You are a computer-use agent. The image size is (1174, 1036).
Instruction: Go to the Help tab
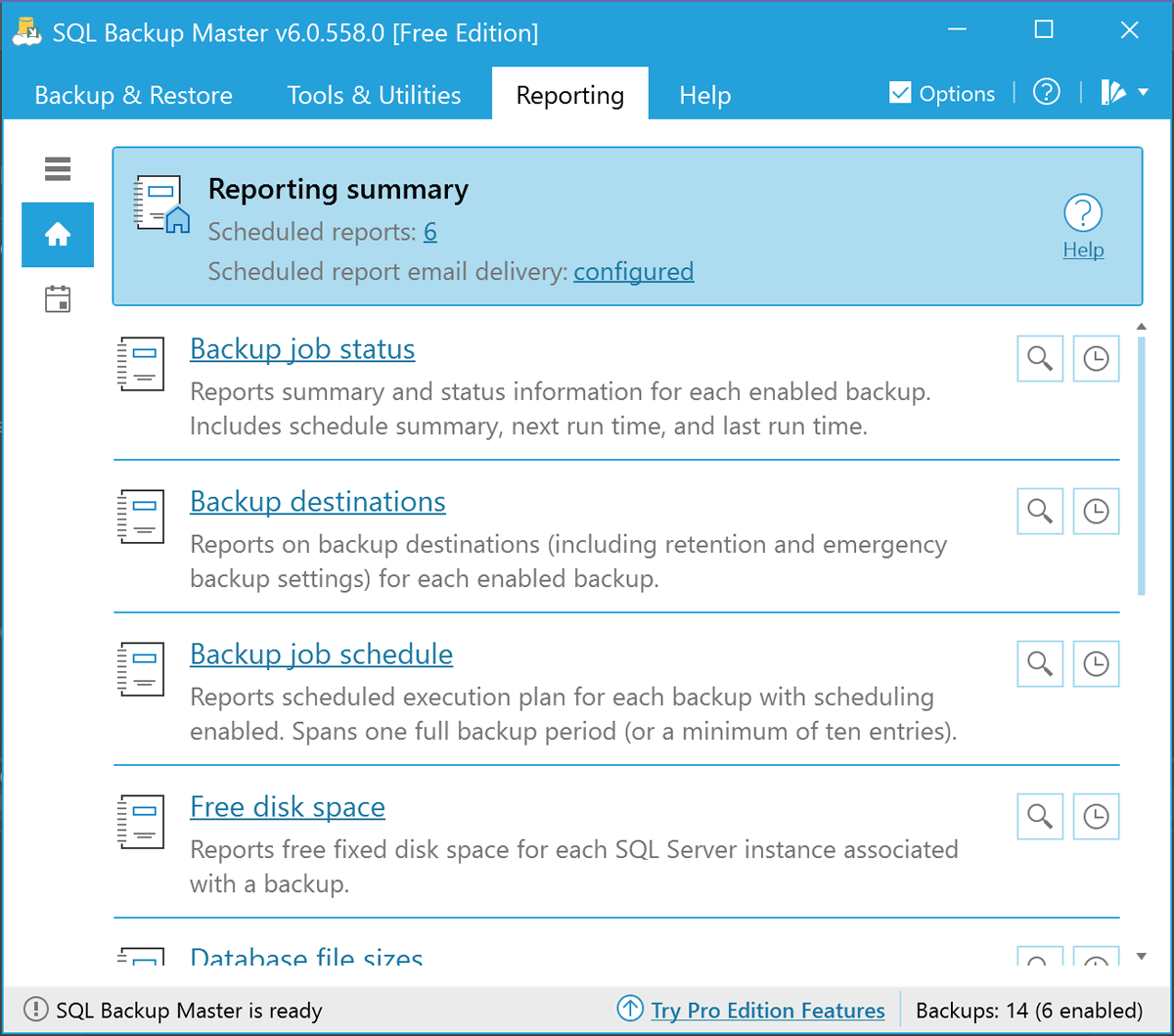[x=704, y=95]
